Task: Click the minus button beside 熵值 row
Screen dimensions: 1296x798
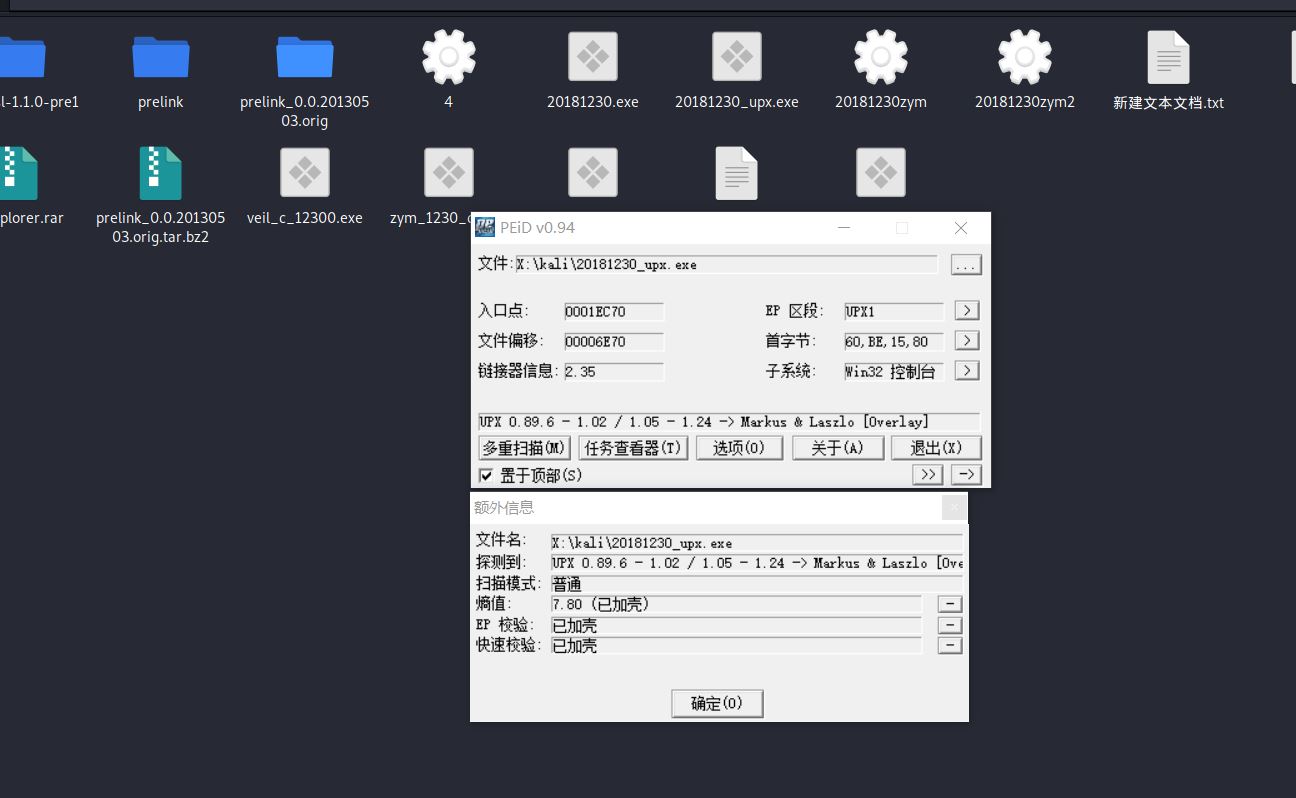Action: (x=950, y=604)
